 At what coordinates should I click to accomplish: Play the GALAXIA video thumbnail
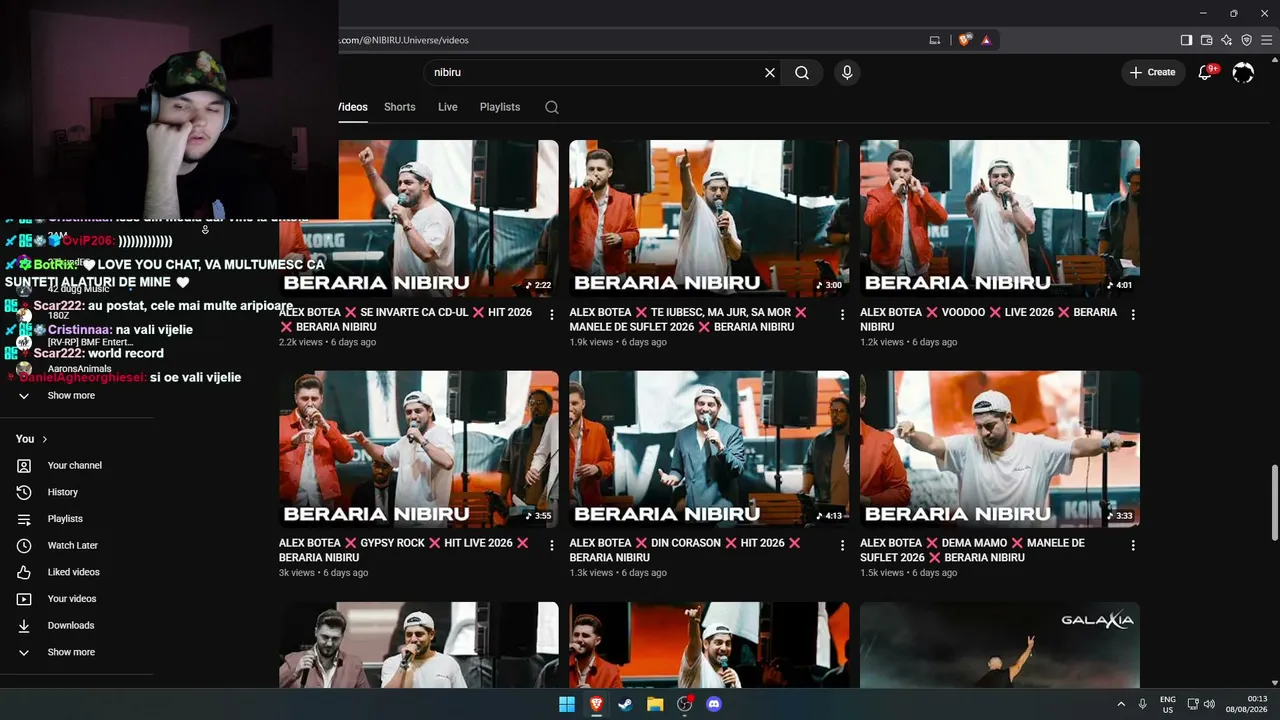point(1000,645)
